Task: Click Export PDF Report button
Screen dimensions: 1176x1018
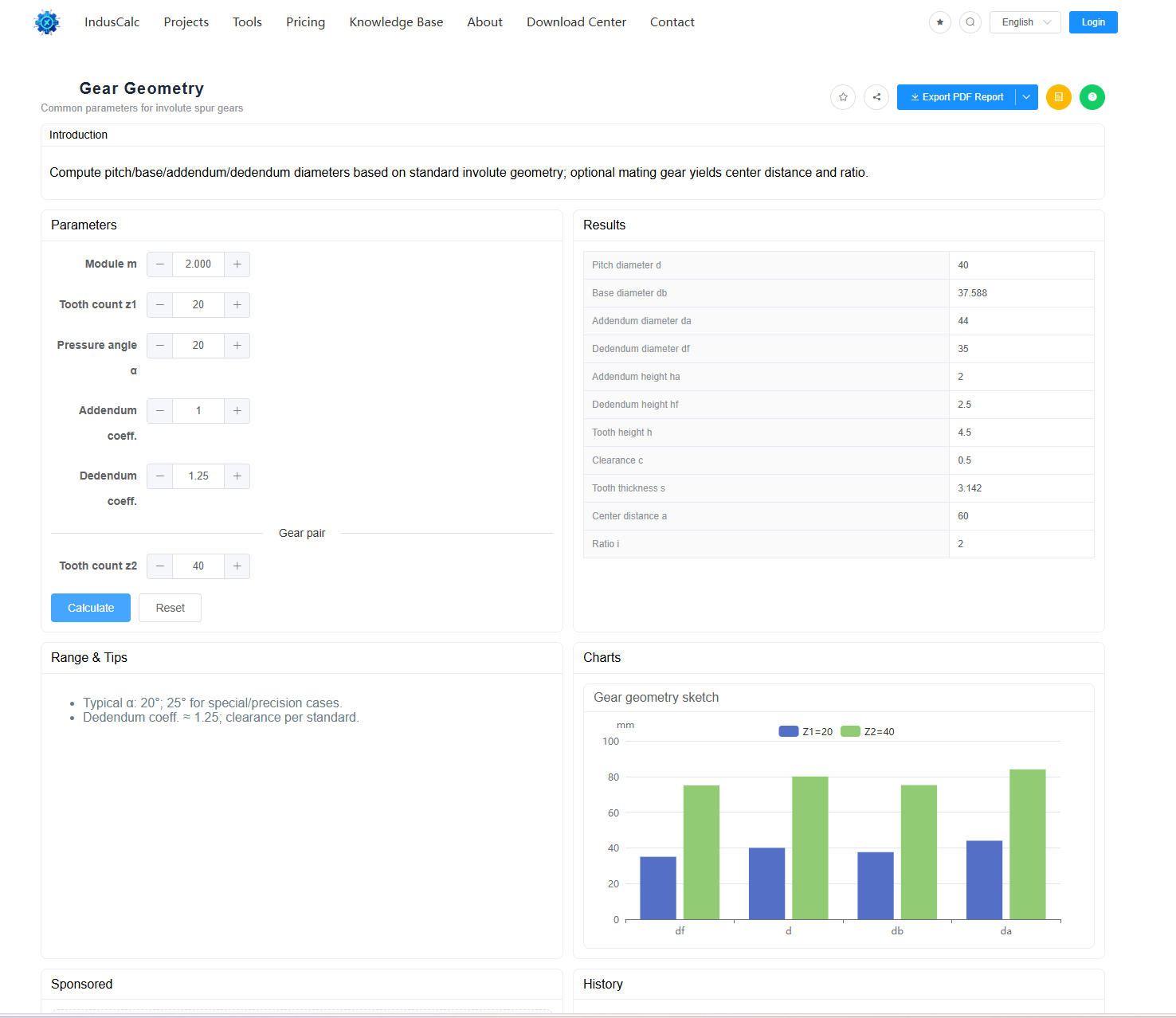Action: click(956, 97)
